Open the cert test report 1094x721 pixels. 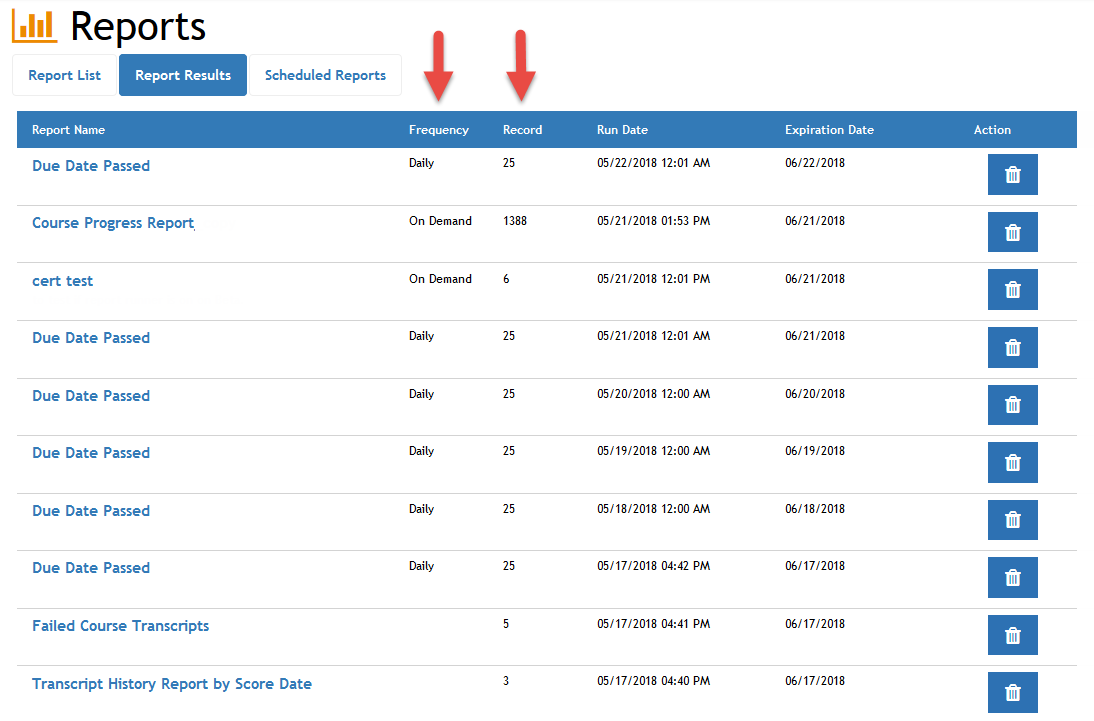pyautogui.click(x=63, y=281)
